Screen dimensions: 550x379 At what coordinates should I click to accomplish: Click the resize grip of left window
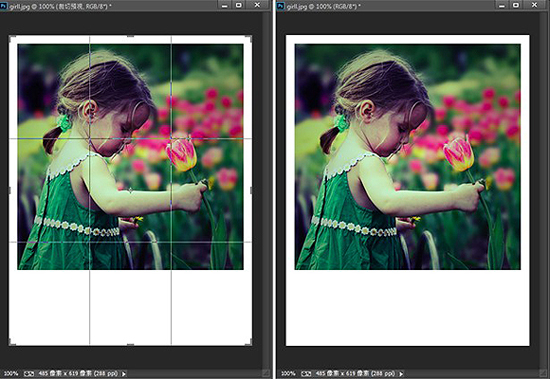(267, 374)
